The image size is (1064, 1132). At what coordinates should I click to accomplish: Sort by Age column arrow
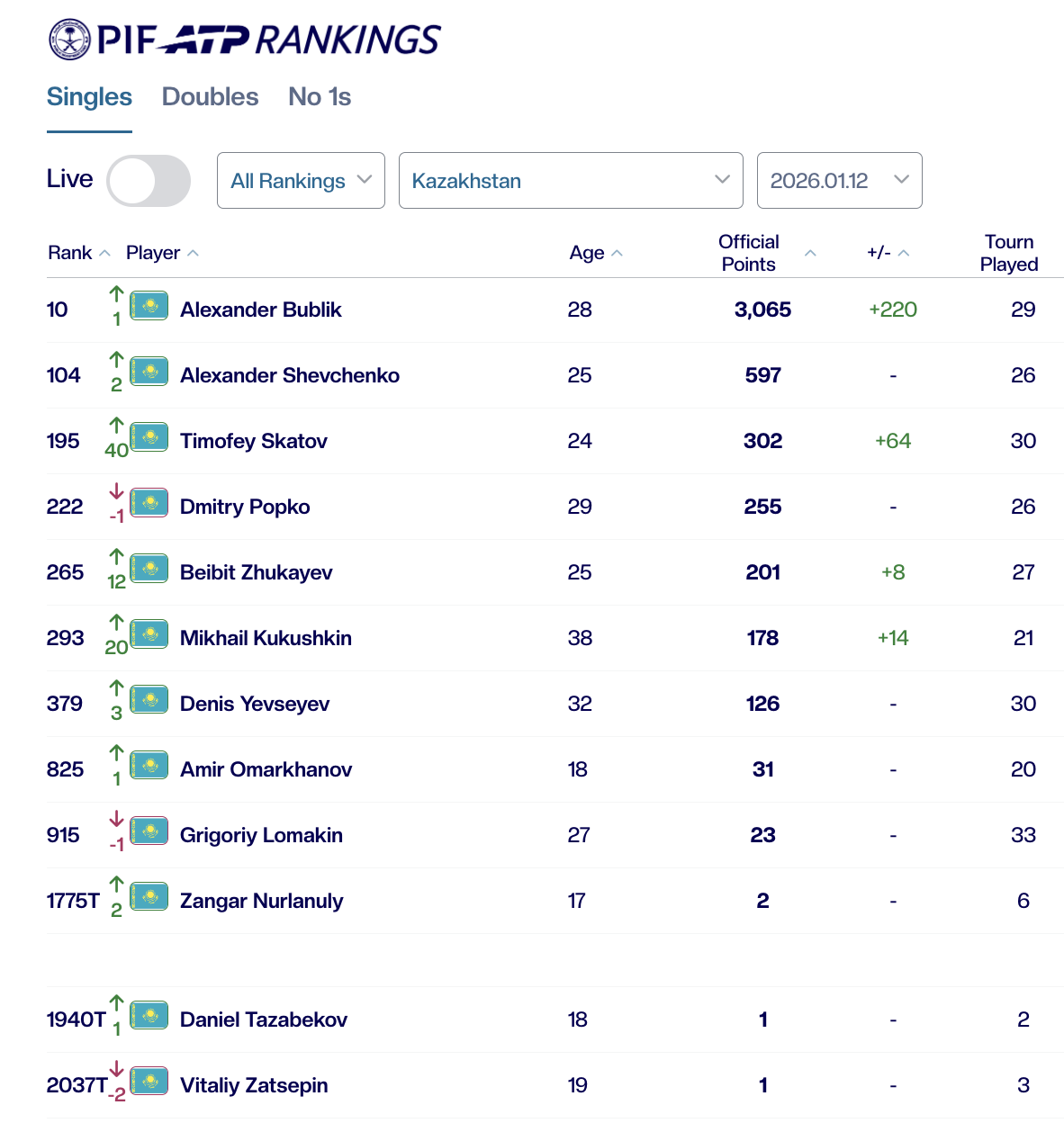[x=617, y=254]
